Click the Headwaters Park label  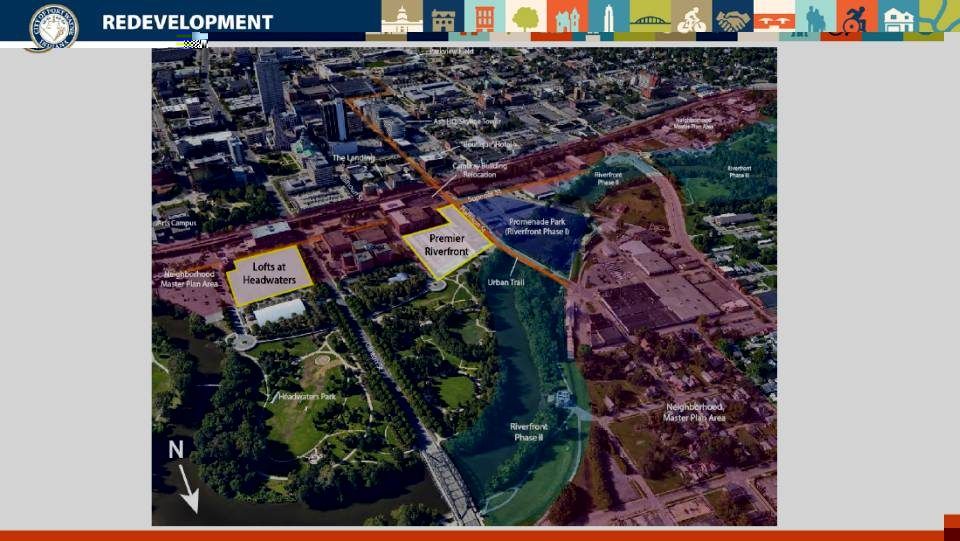click(x=308, y=397)
